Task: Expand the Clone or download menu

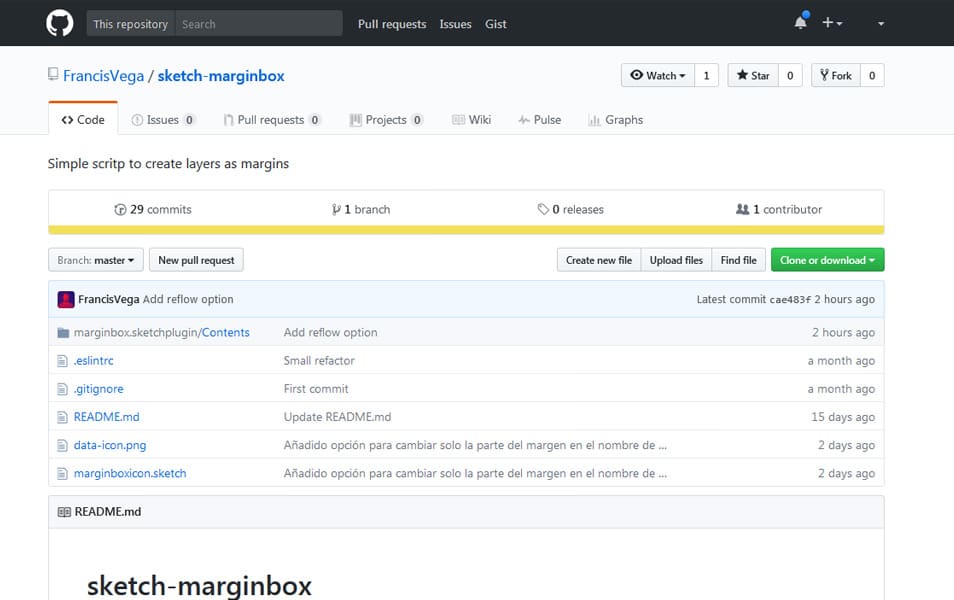Action: point(827,260)
